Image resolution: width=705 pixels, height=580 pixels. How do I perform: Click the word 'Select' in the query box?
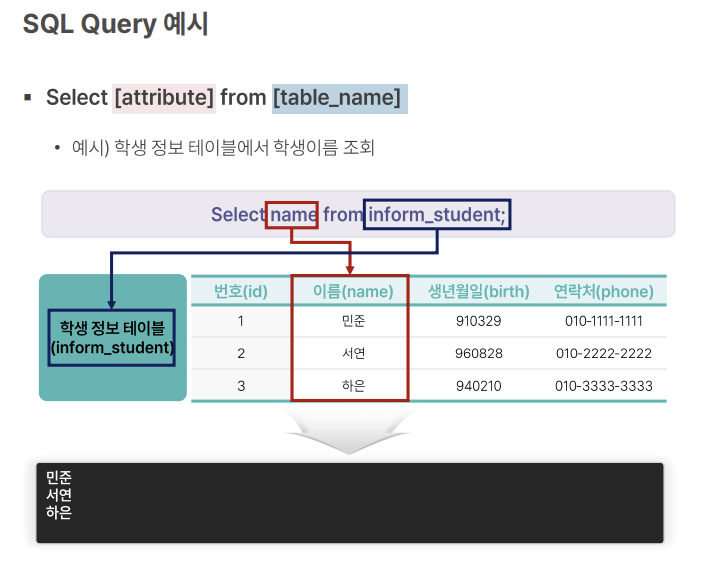click(238, 214)
